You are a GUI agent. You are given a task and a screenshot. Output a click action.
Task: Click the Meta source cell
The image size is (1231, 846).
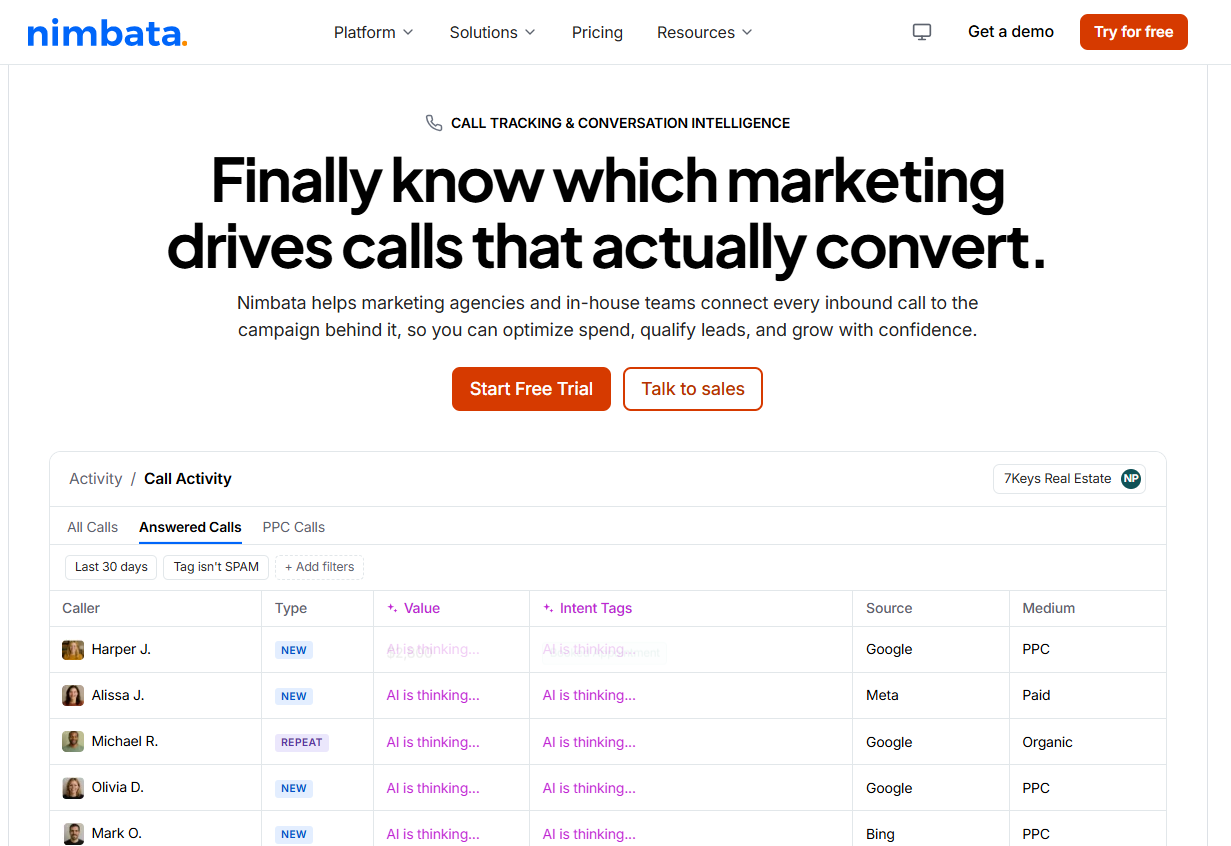point(882,695)
